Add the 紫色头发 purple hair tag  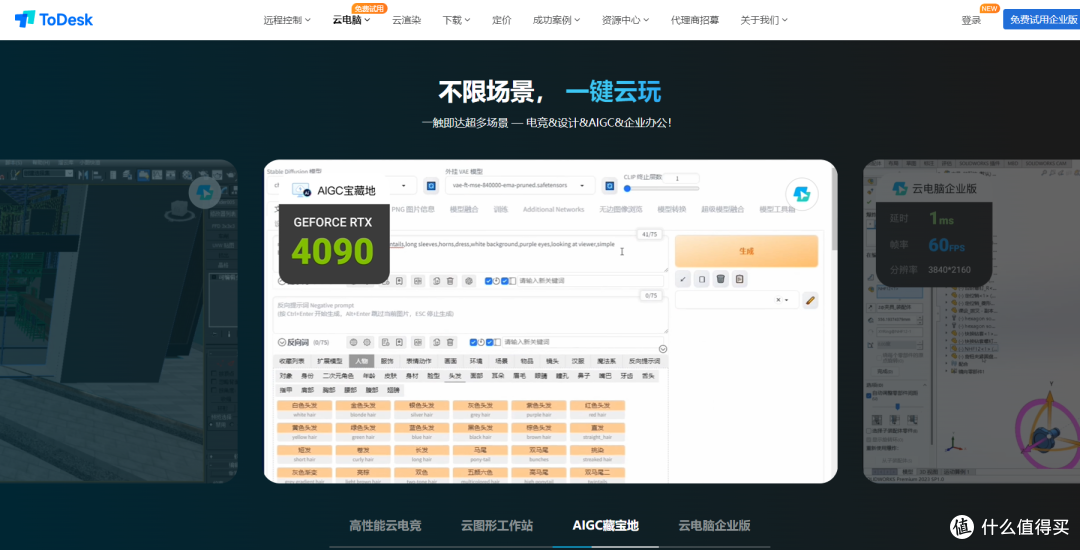click(x=539, y=410)
